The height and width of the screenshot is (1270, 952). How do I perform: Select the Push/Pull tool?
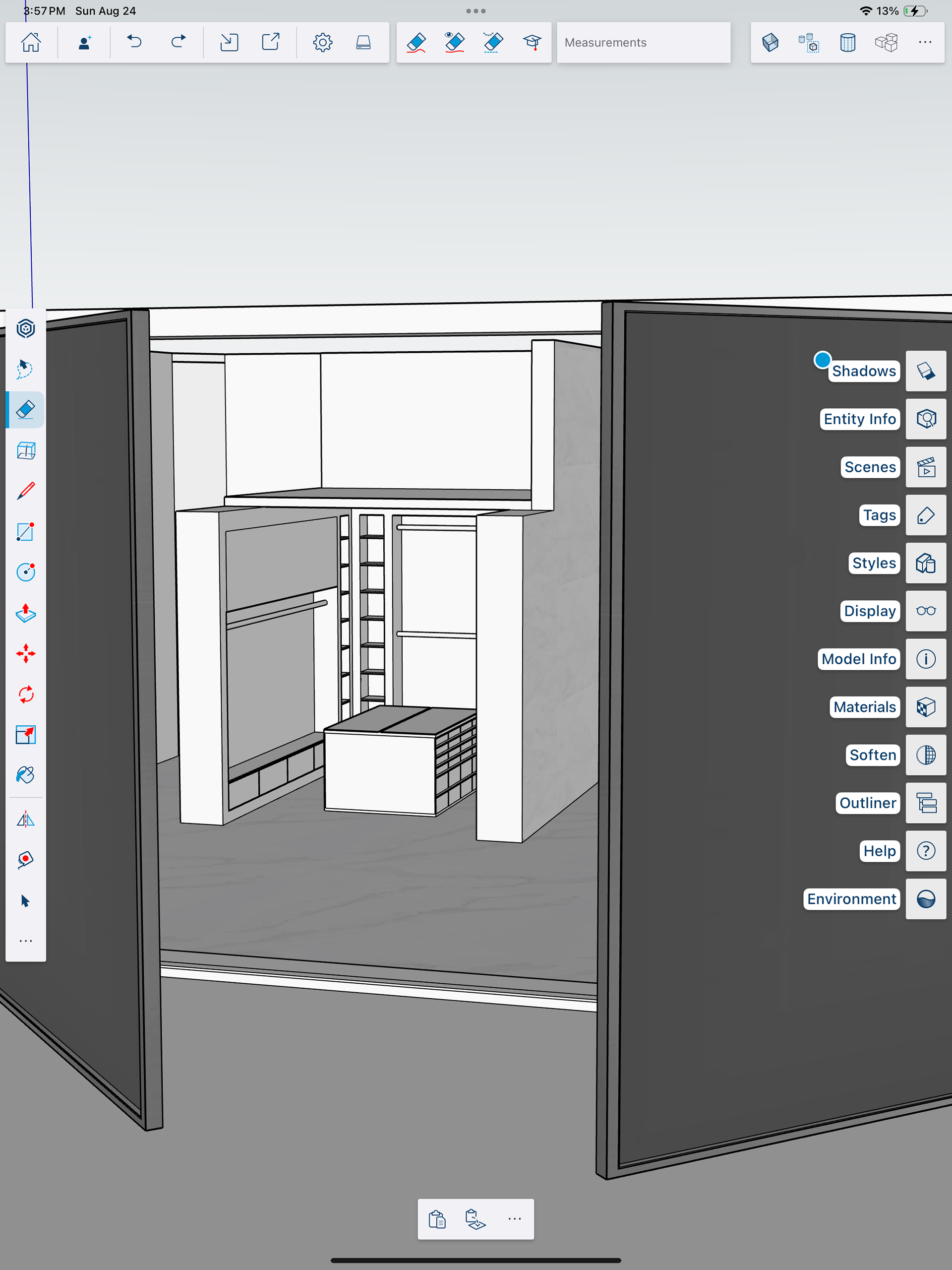point(26,613)
